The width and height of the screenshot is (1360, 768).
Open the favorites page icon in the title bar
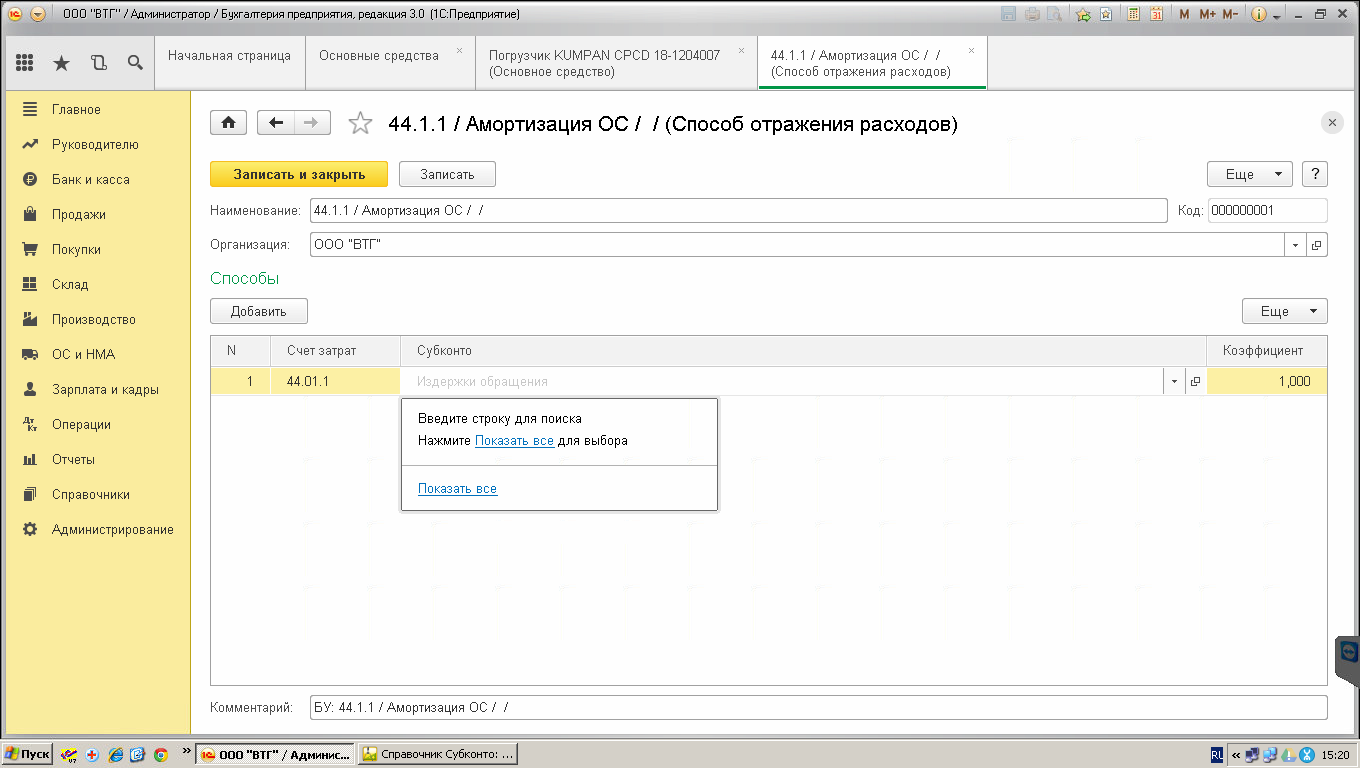(x=1106, y=14)
